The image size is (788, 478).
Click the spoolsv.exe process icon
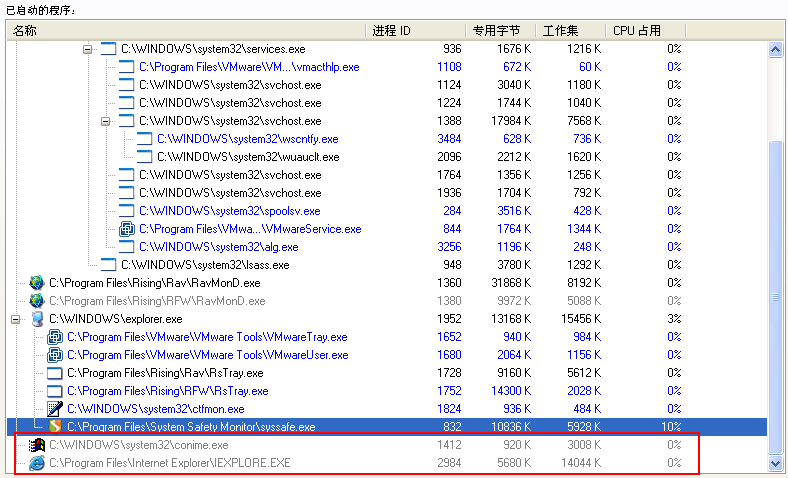(126, 211)
